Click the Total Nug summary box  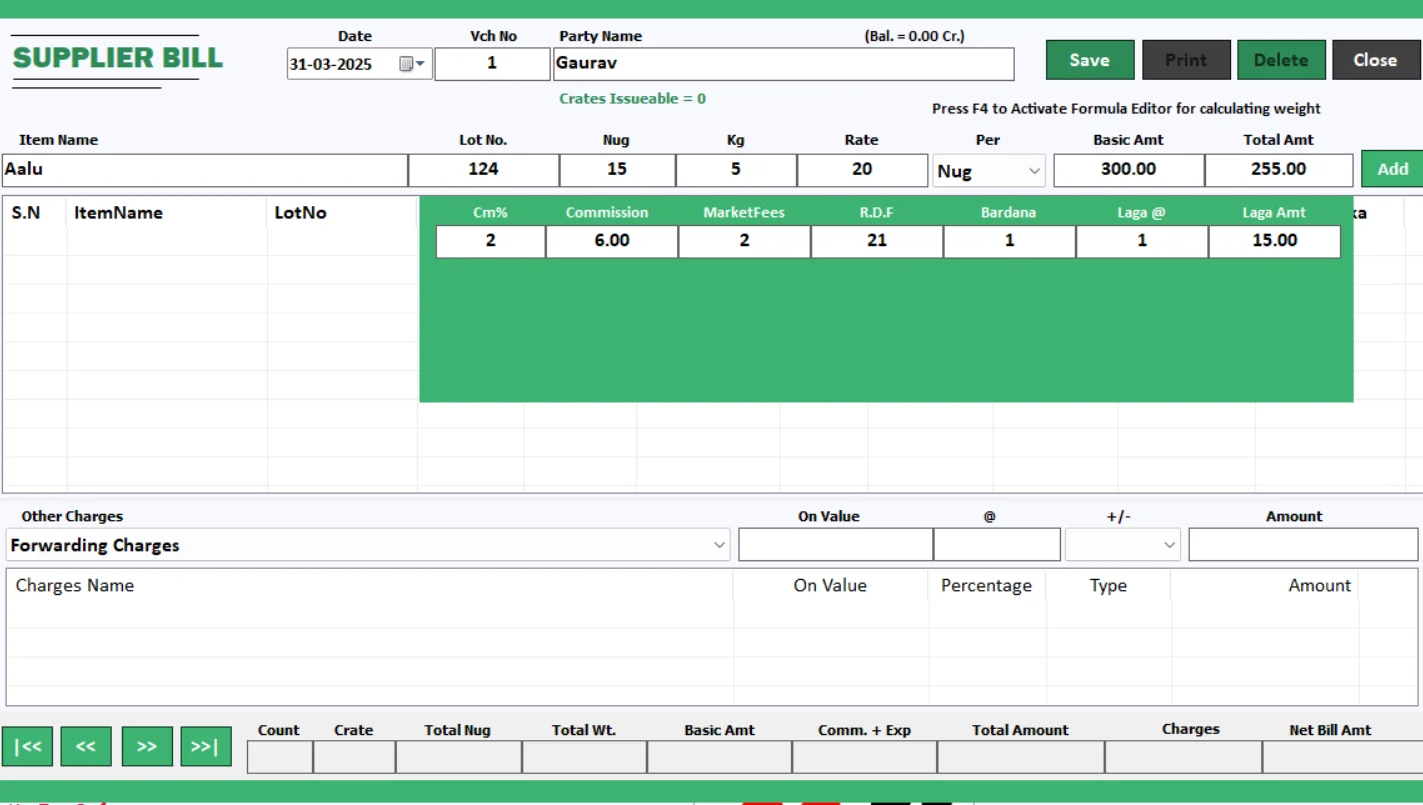[458, 757]
